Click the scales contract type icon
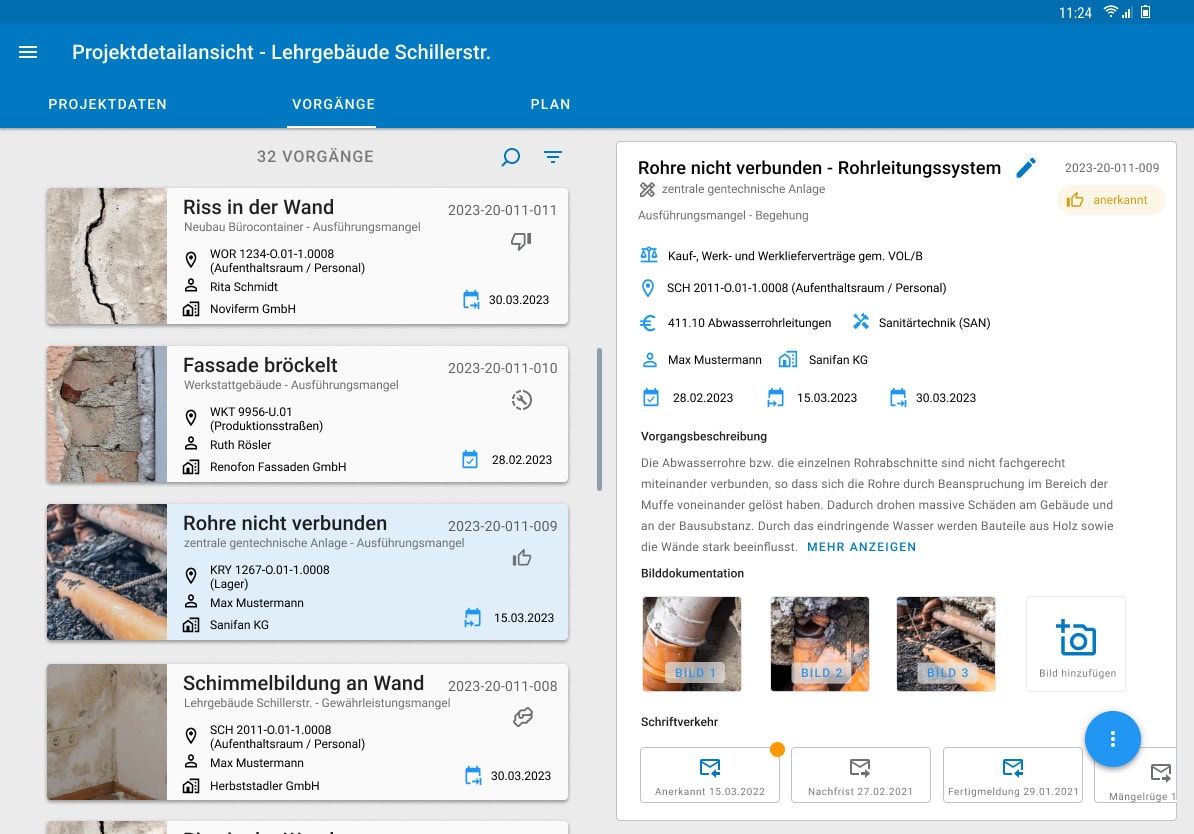The image size is (1194, 834). coord(649,255)
